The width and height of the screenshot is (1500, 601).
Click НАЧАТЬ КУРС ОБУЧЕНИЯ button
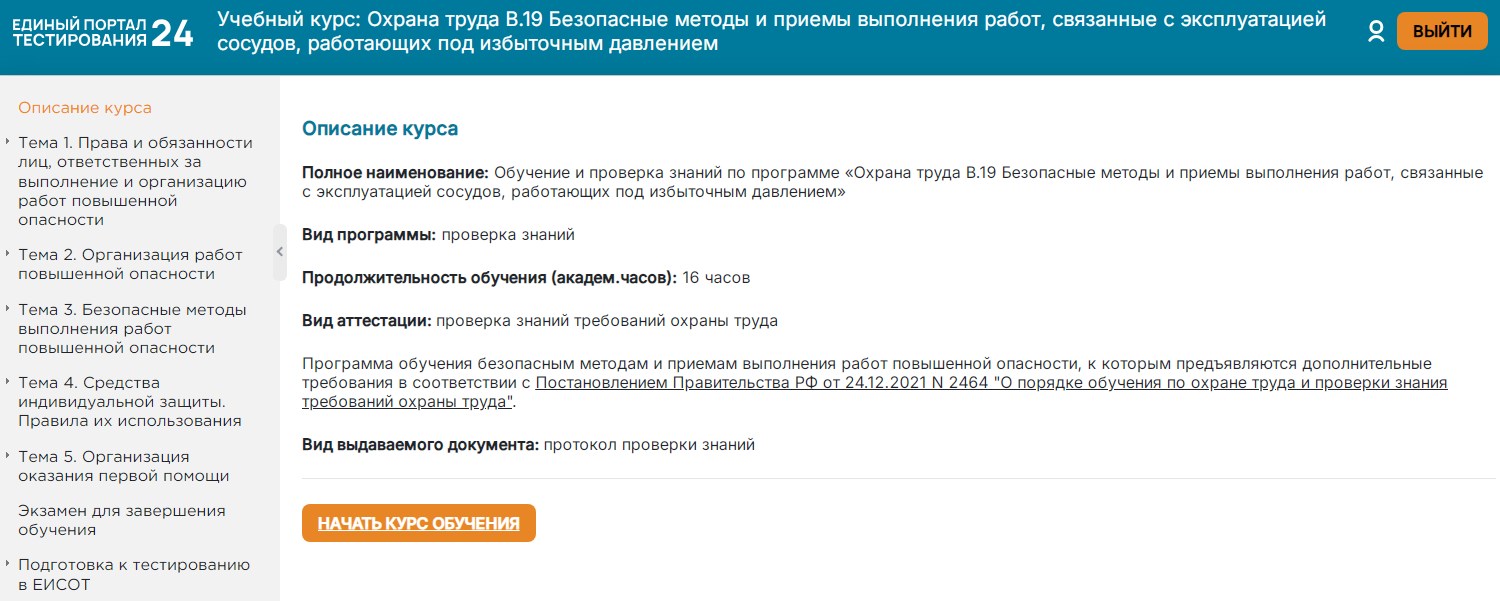click(418, 523)
